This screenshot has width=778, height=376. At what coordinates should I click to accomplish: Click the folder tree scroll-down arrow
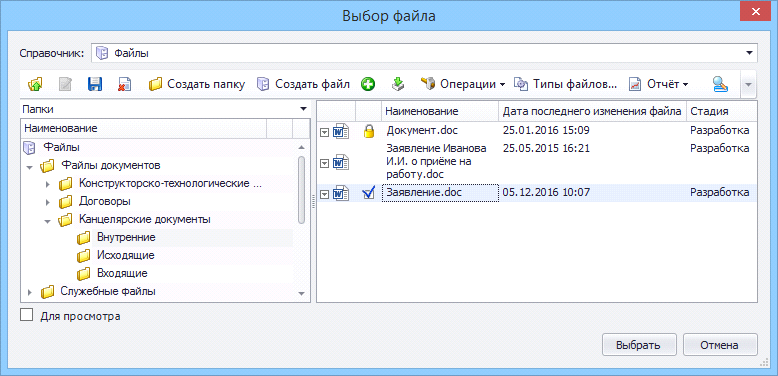click(301, 294)
